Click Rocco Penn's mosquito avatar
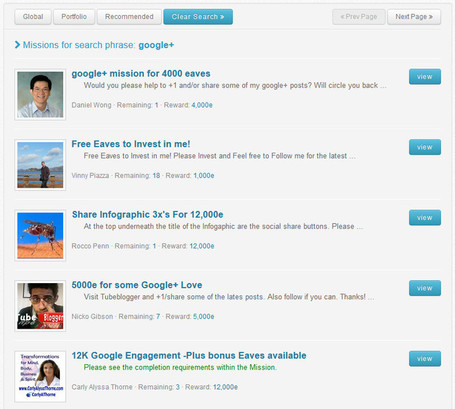 click(40, 235)
